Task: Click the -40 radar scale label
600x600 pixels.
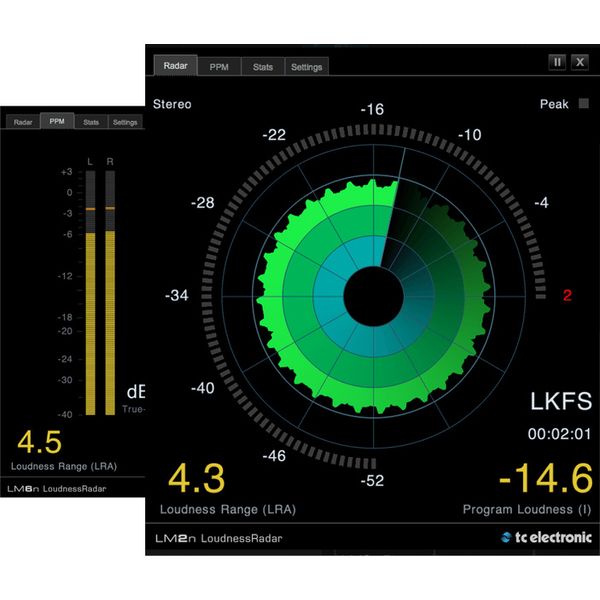Action: click(203, 388)
